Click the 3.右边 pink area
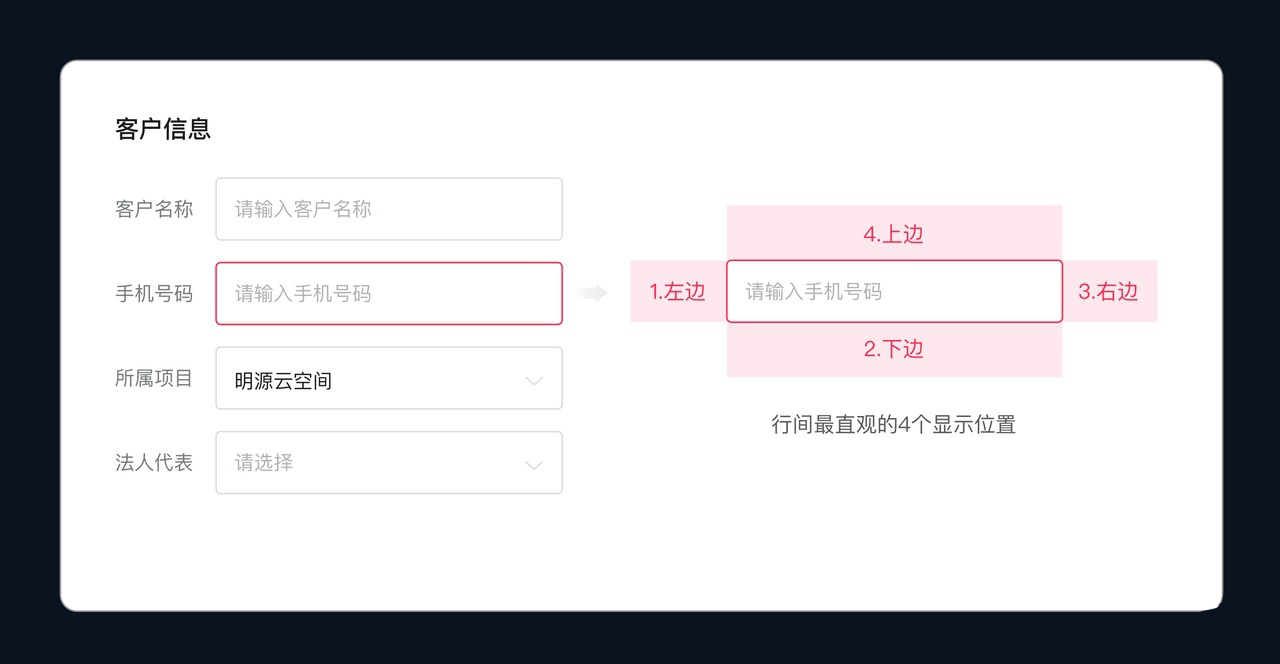The width and height of the screenshot is (1280, 664). (1108, 292)
